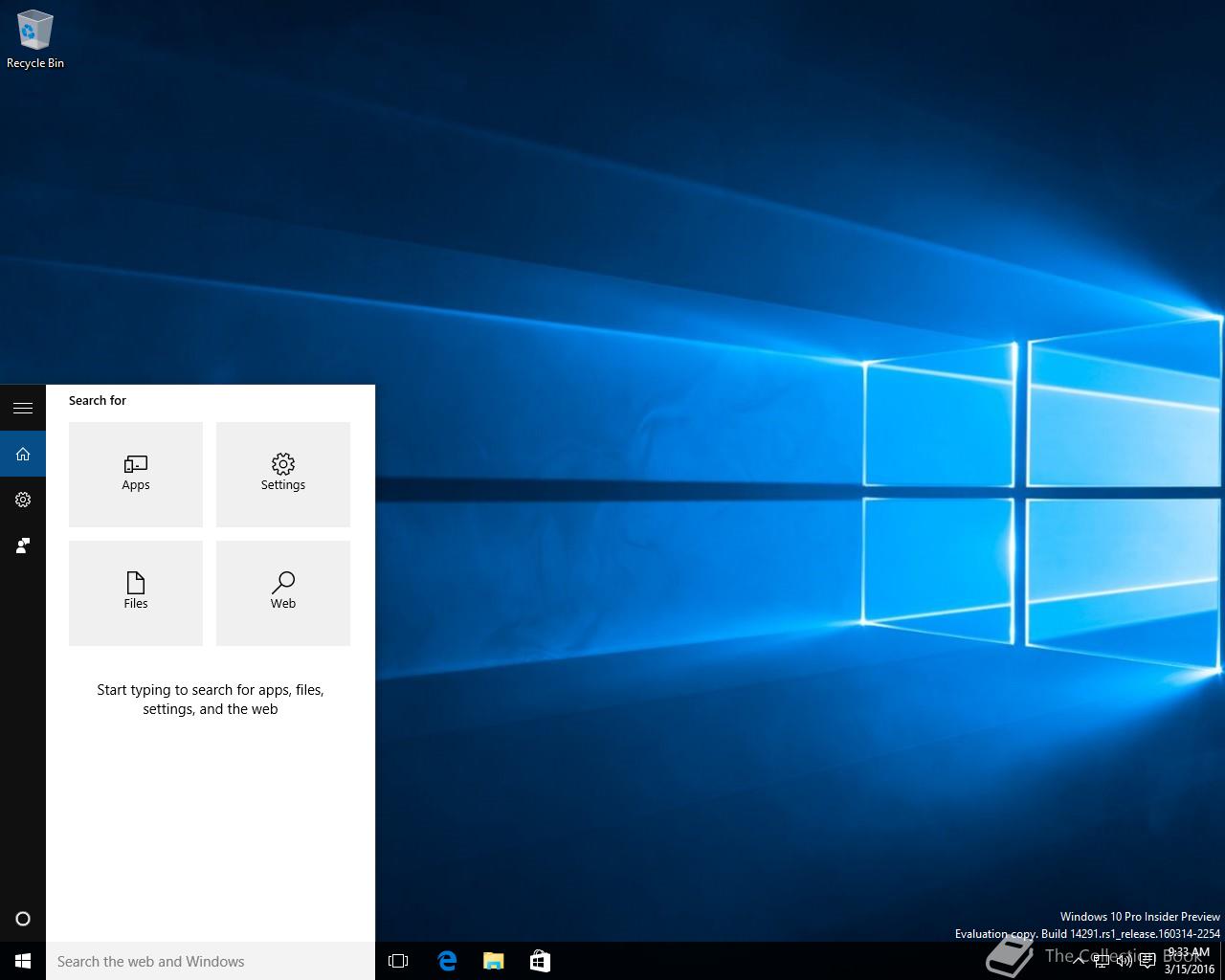Open the Recycle Bin desktop icon
This screenshot has width=1225, height=980.
pos(34,40)
